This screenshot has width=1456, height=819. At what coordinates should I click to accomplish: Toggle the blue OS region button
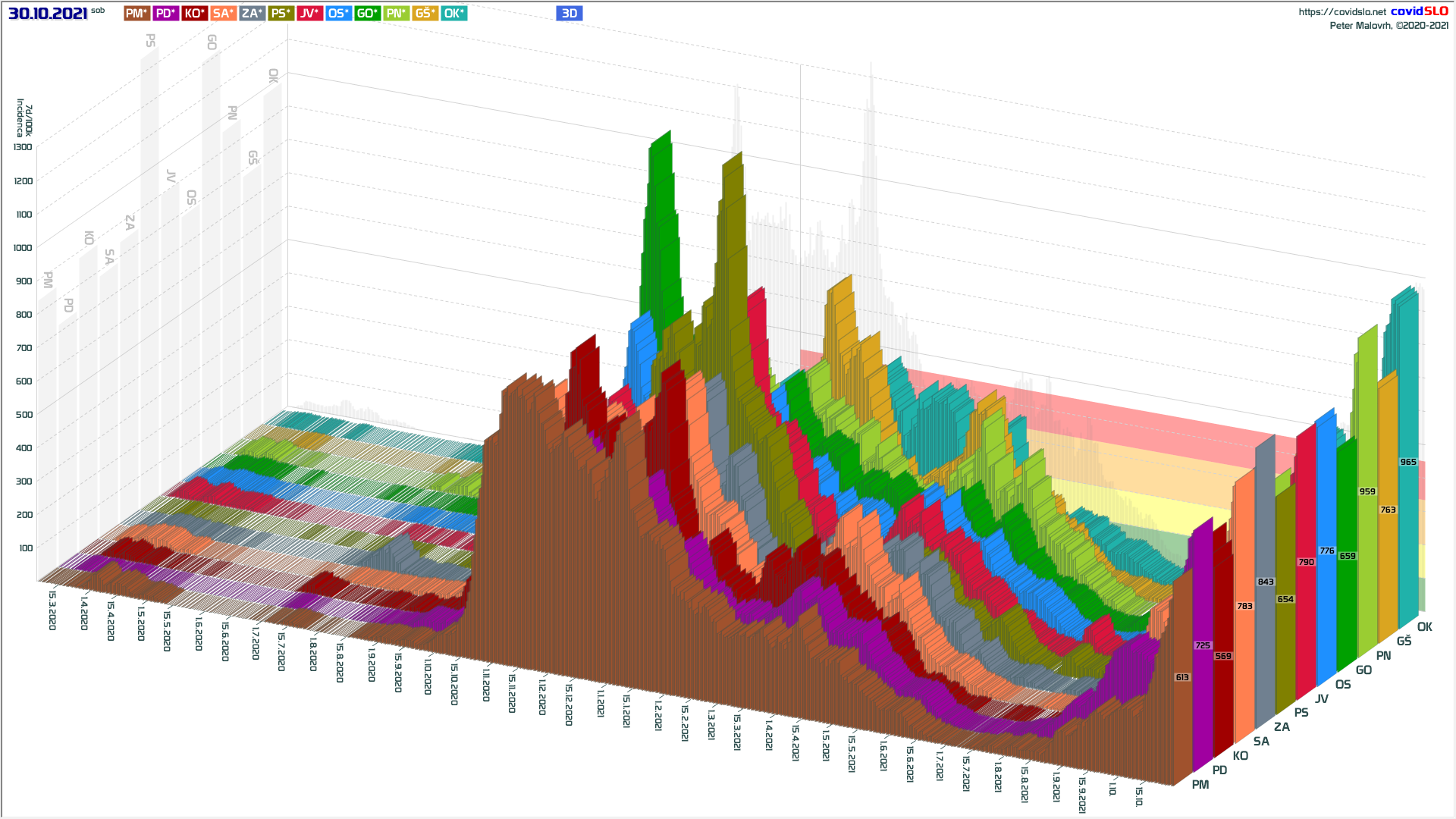pyautogui.click(x=338, y=13)
